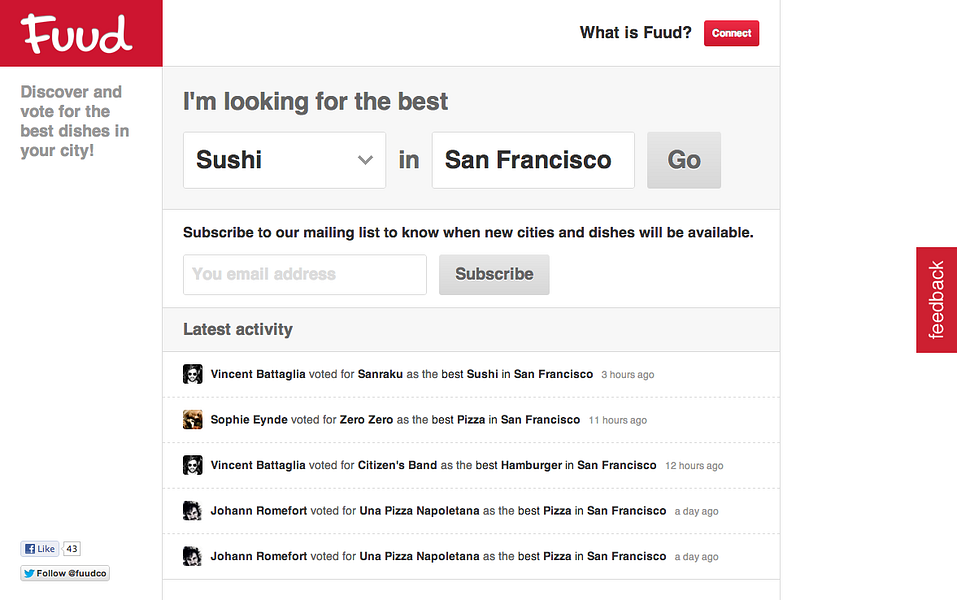Viewport: 957px width, 600px height.
Task: Click the Go button
Action: 684,160
